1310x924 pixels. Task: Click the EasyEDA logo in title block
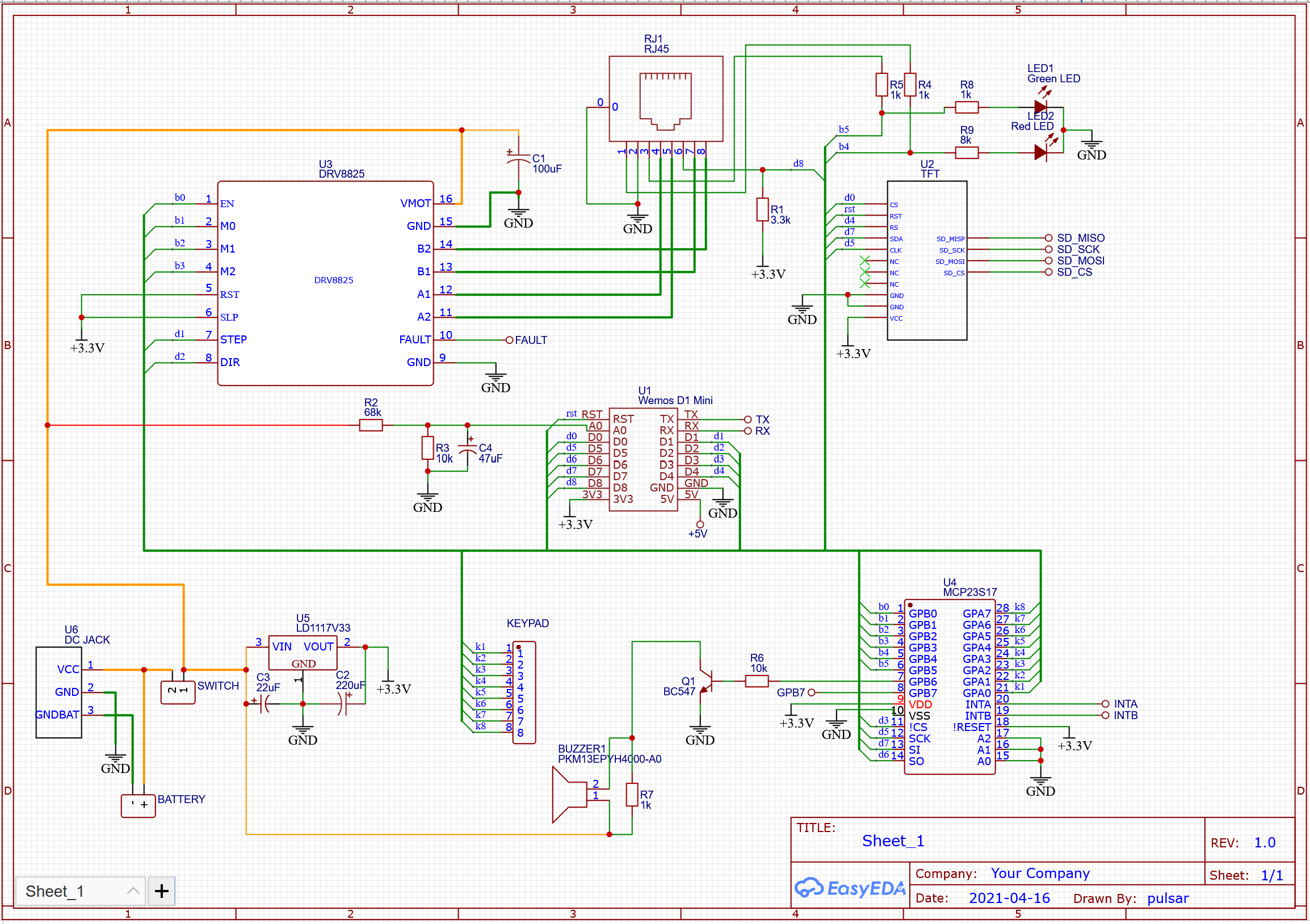850,888
